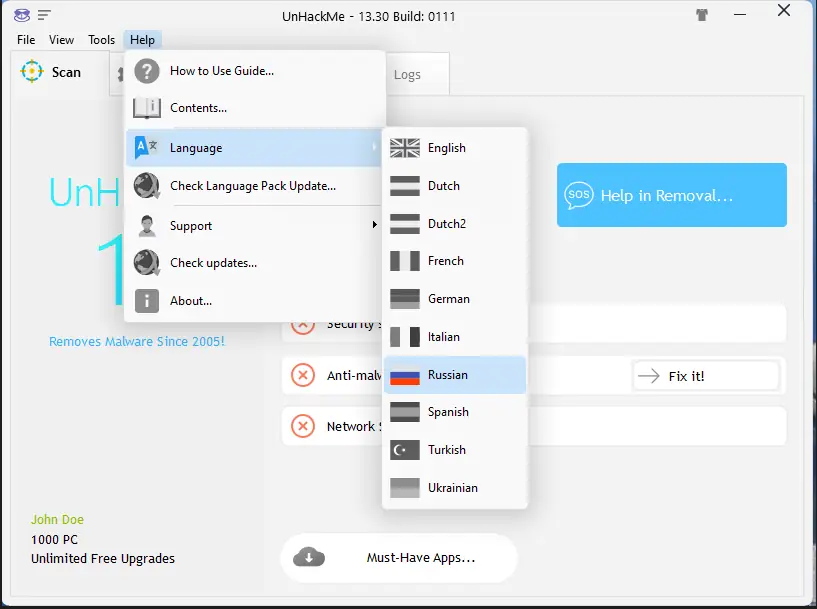Close the open Help menu
This screenshot has width=817, height=609.
[142, 40]
